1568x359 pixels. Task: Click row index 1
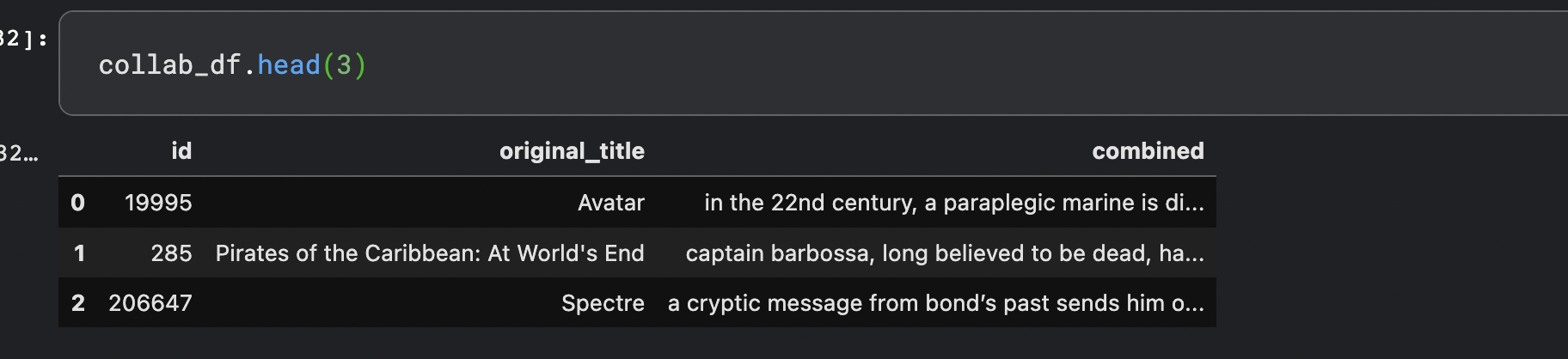[79, 253]
